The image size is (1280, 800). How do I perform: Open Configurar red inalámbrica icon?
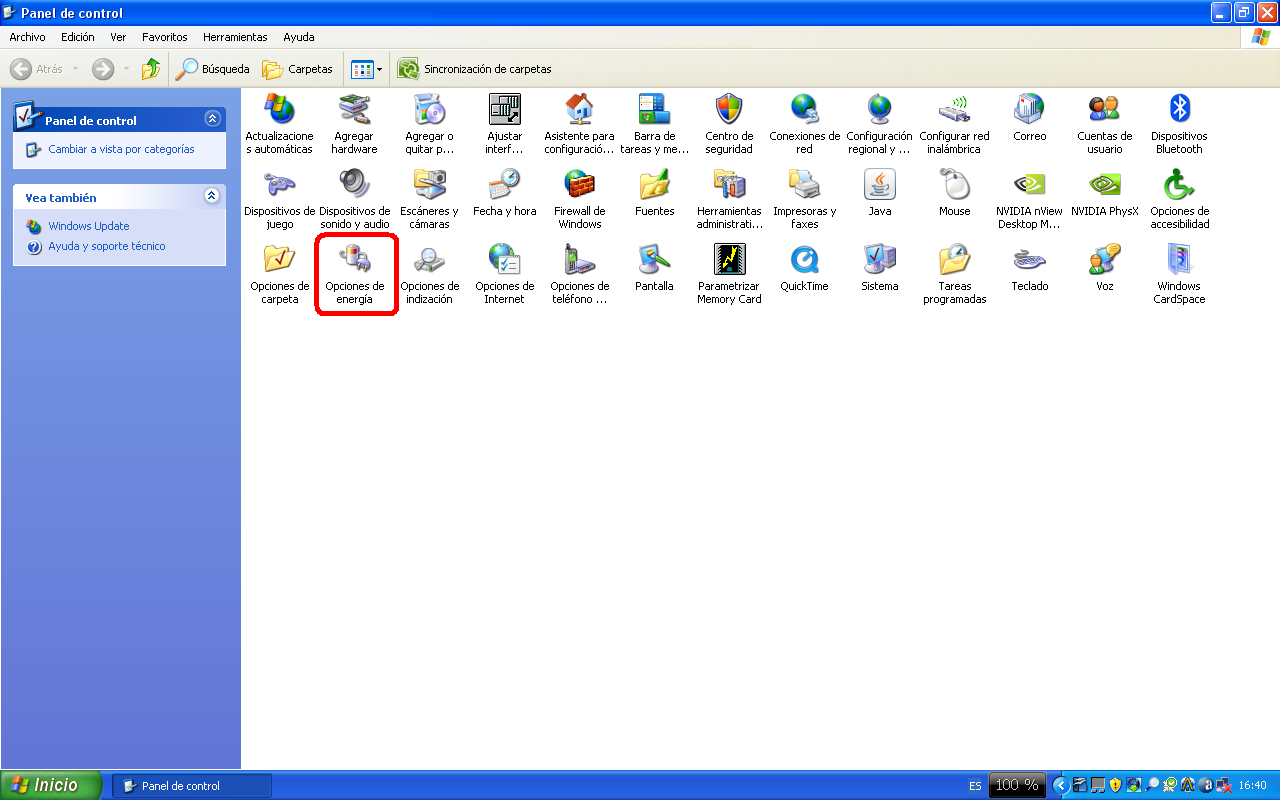955,124
